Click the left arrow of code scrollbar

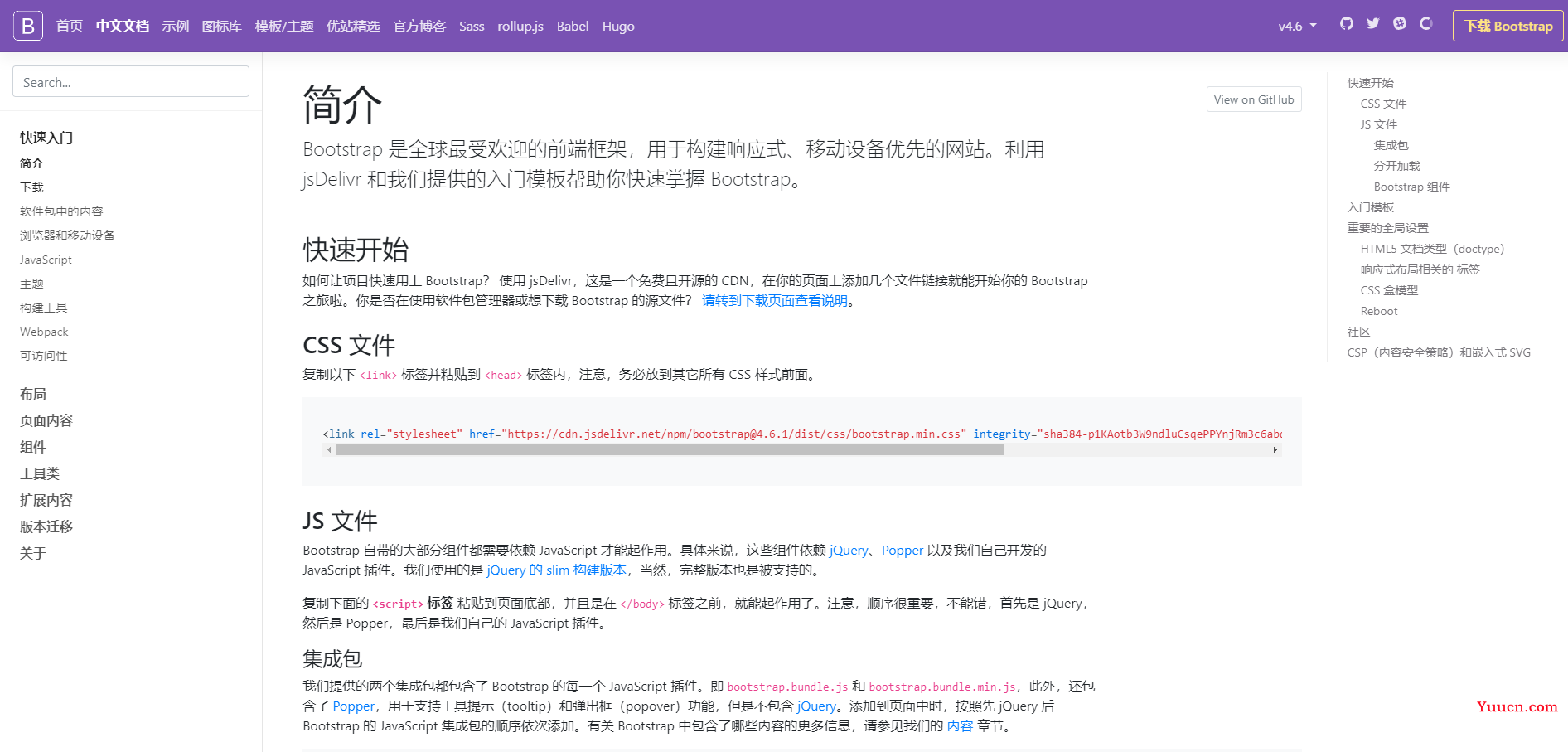(x=329, y=450)
